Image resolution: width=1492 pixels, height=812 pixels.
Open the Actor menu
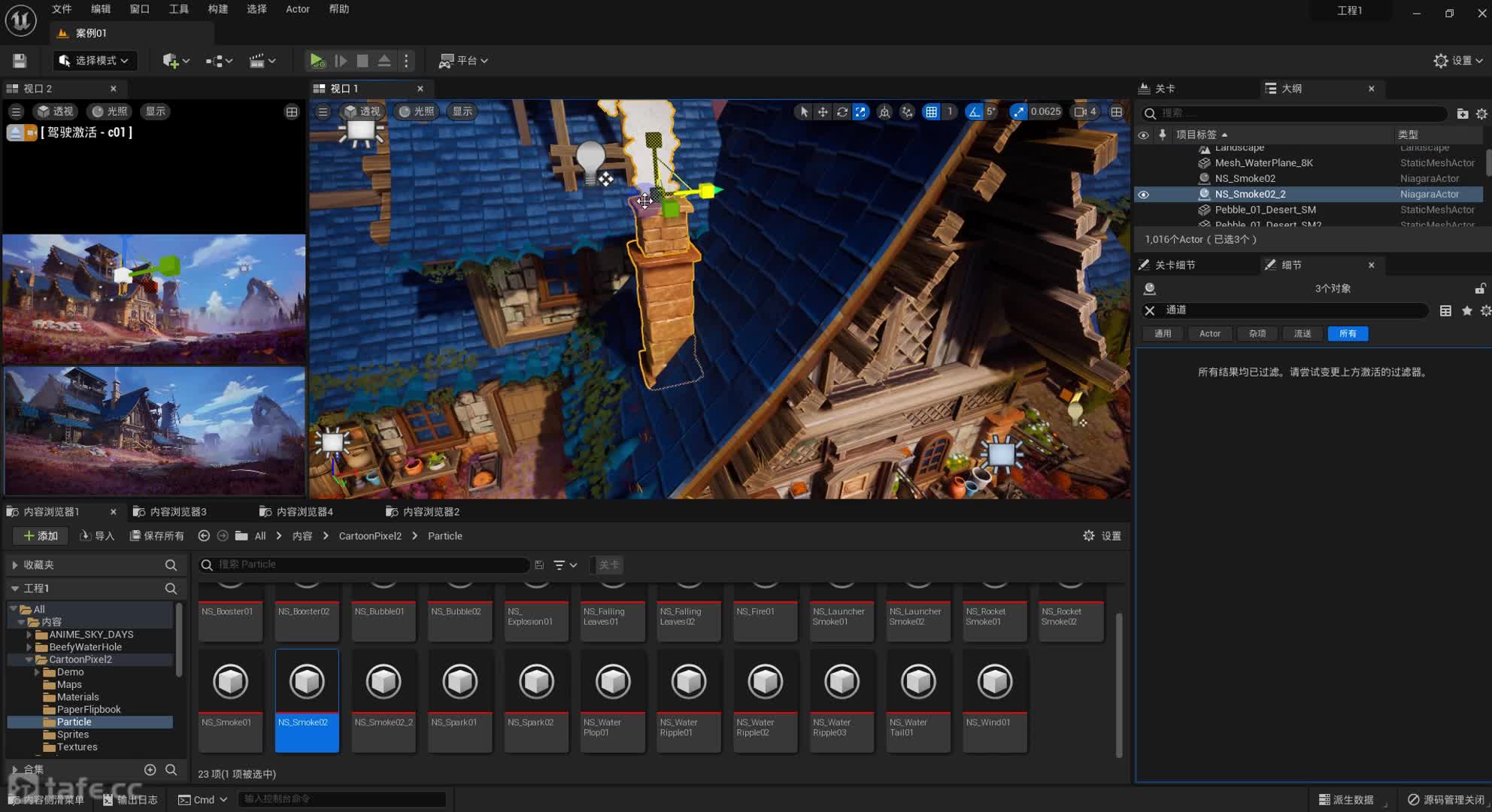[298, 9]
